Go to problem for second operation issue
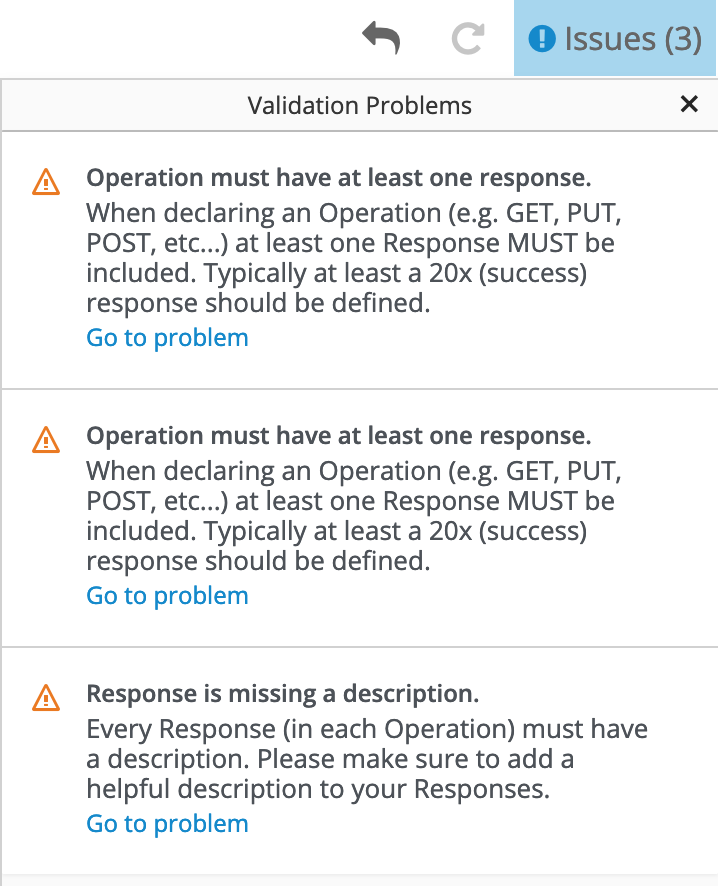The height and width of the screenshot is (886, 718). point(167,596)
